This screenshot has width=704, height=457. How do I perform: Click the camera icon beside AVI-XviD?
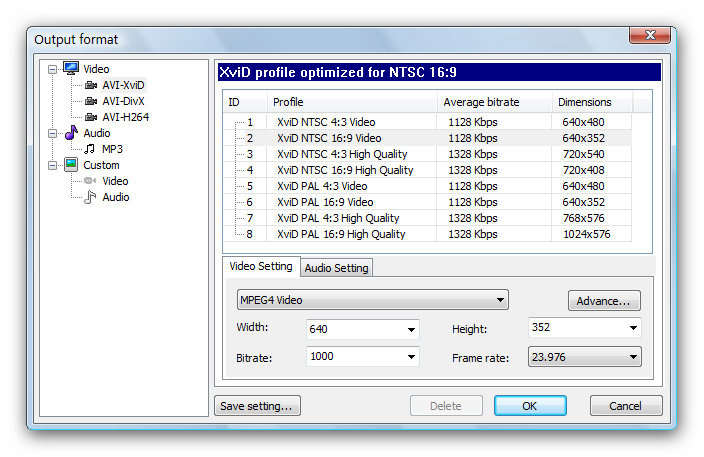pyautogui.click(x=91, y=85)
